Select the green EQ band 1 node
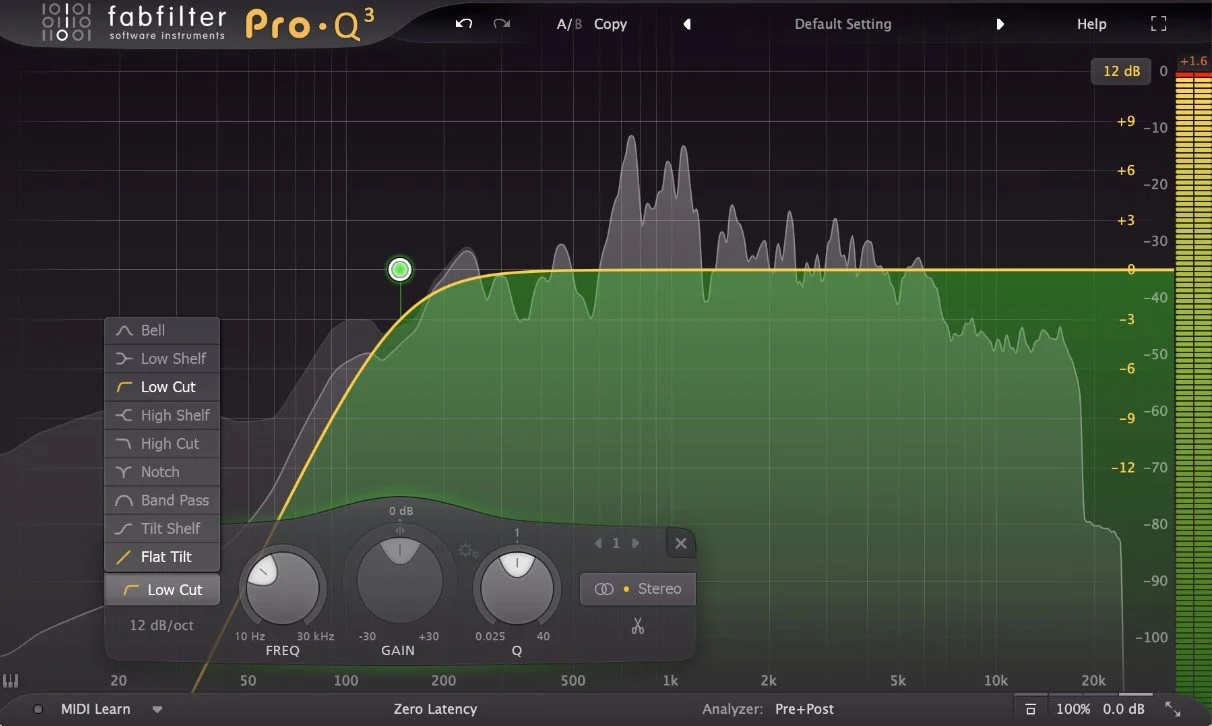 point(400,269)
